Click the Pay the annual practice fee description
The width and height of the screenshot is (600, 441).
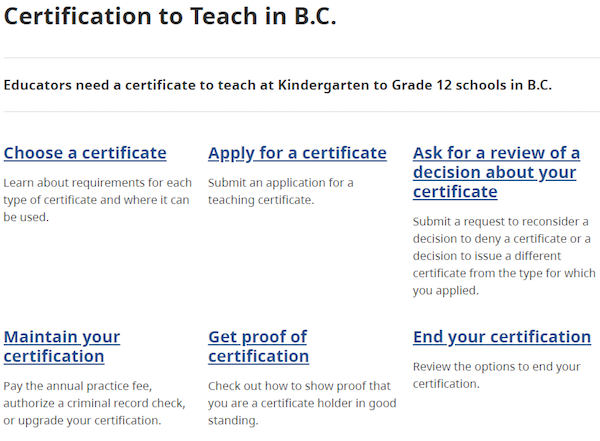(x=95, y=403)
